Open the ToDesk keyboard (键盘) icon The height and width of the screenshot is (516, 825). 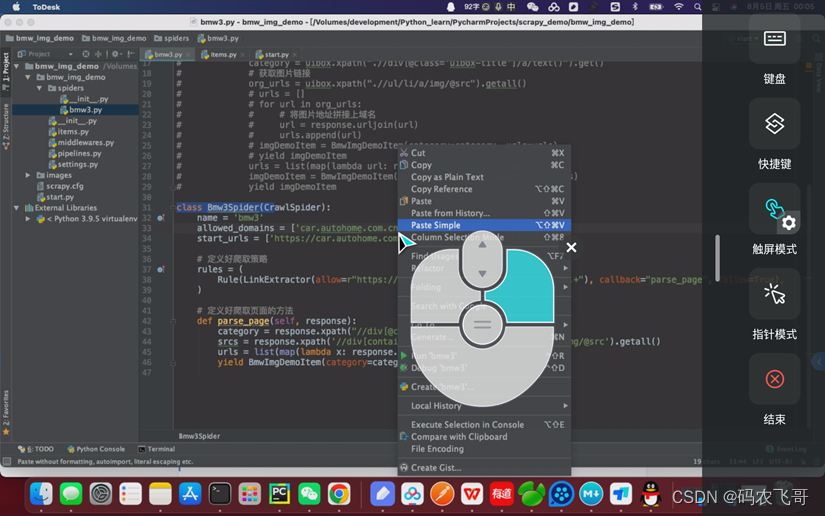[x=774, y=40]
